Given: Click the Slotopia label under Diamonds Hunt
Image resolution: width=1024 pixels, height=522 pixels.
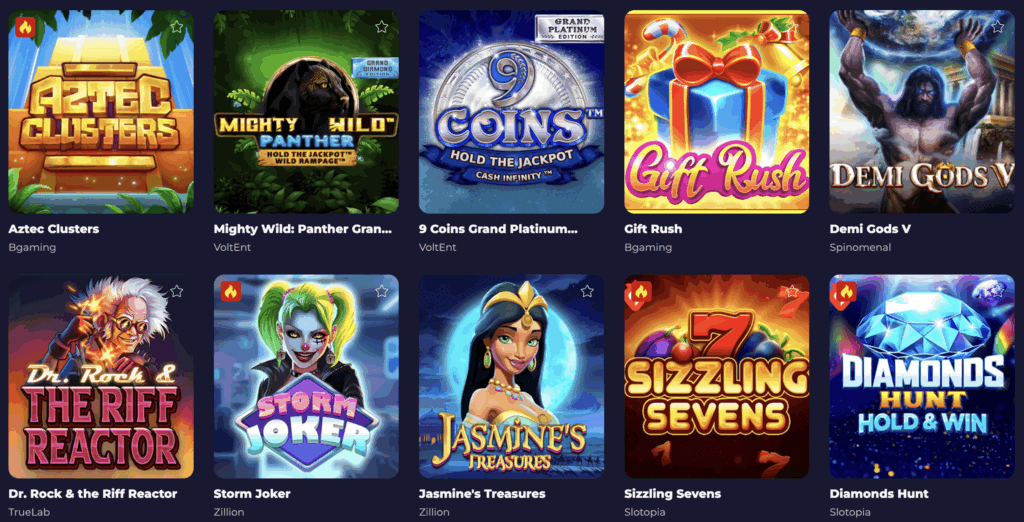Looking at the screenshot, I should 849,512.
